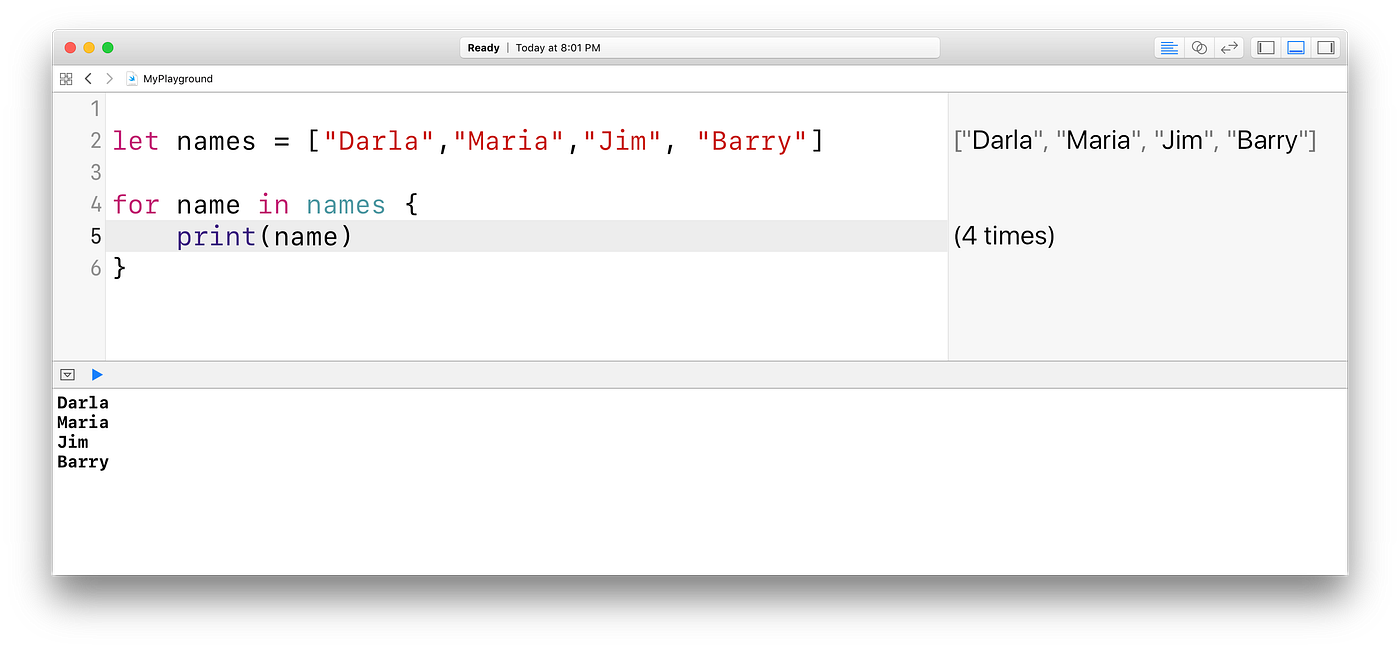Click line number 5 in the gutter
The height and width of the screenshot is (650, 1400).
click(x=95, y=236)
